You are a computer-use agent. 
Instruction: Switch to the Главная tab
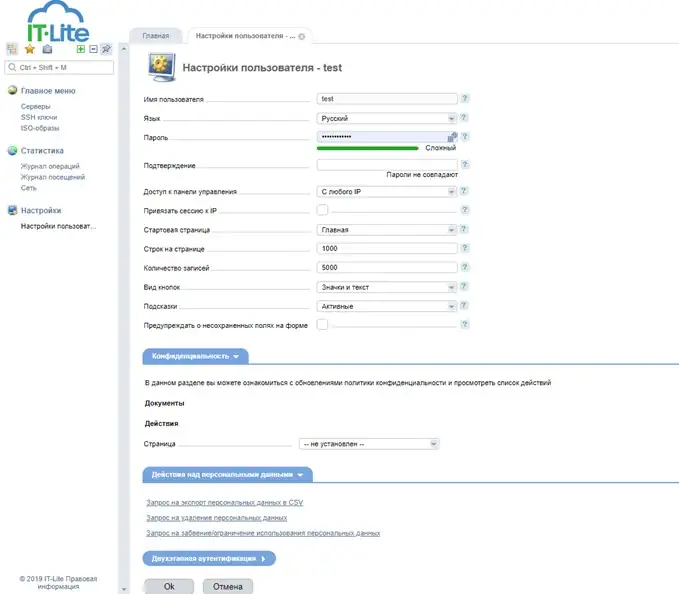[x=155, y=36]
